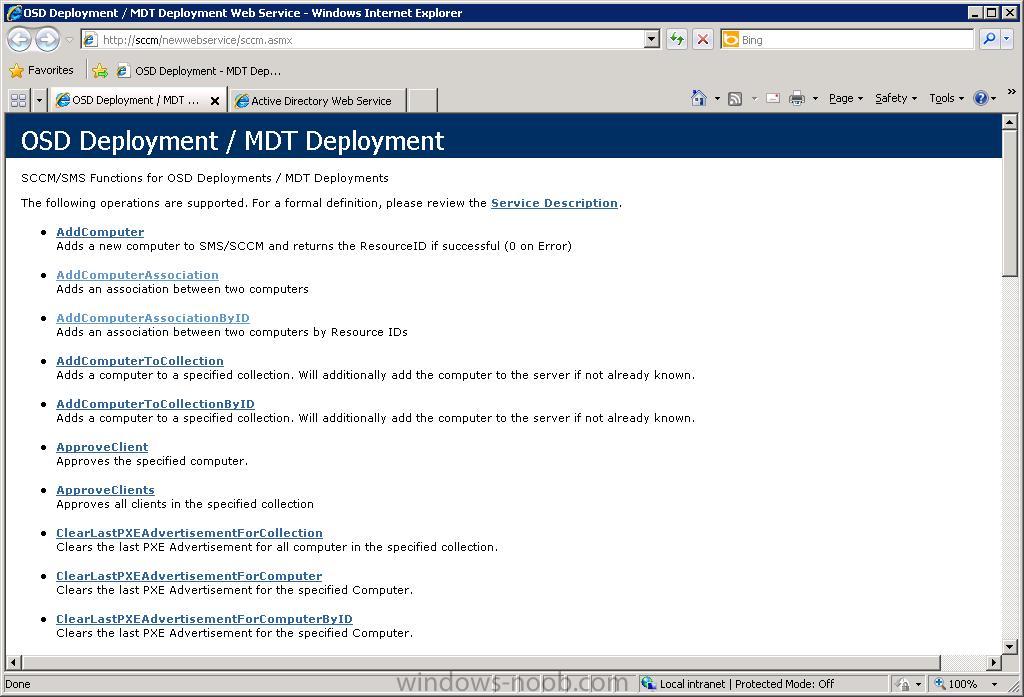Viewport: 1024px width, 697px height.
Task: Open the Tools menu
Action: pyautogui.click(x=946, y=98)
